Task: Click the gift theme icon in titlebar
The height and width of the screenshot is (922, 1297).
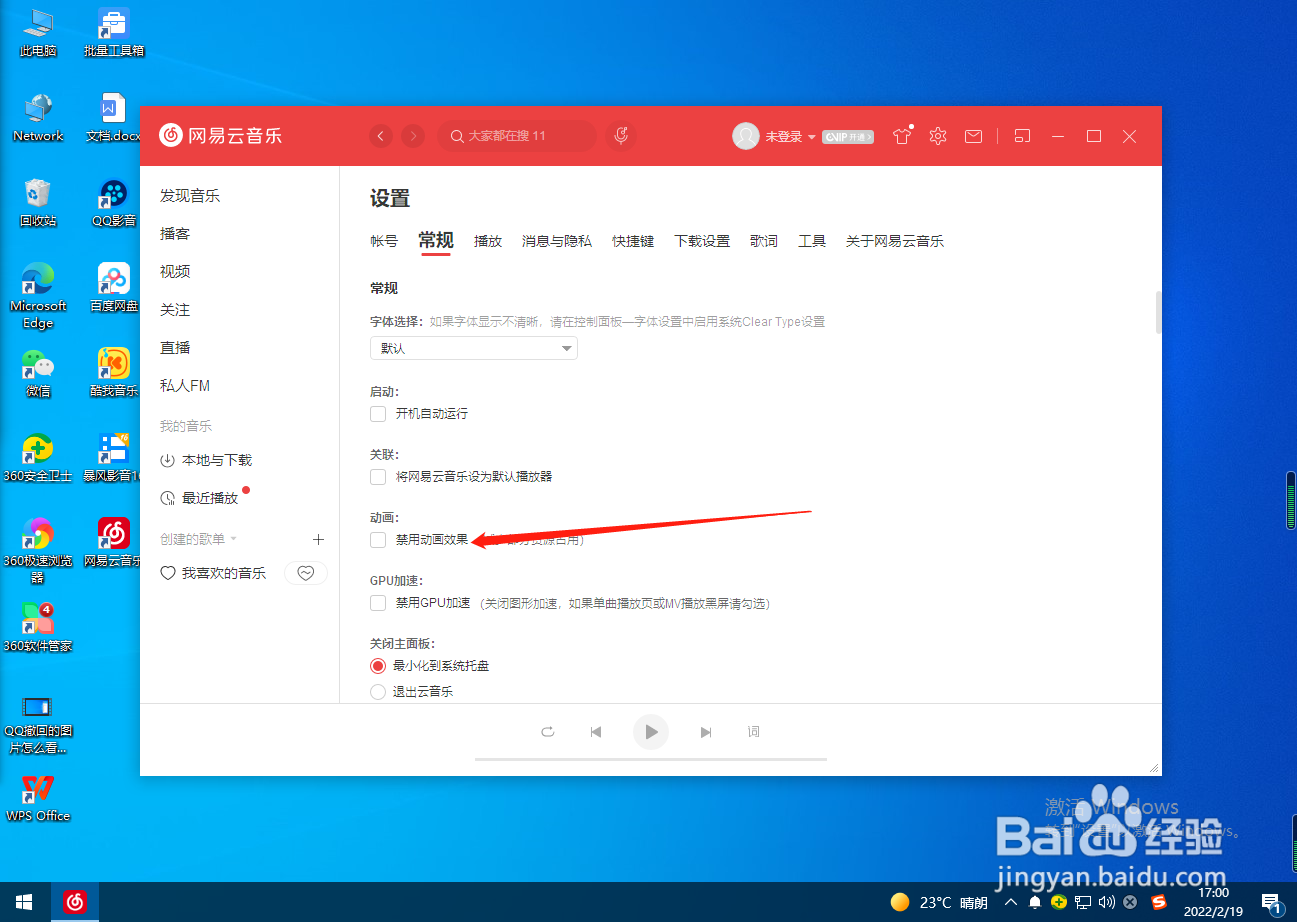Action: [901, 135]
